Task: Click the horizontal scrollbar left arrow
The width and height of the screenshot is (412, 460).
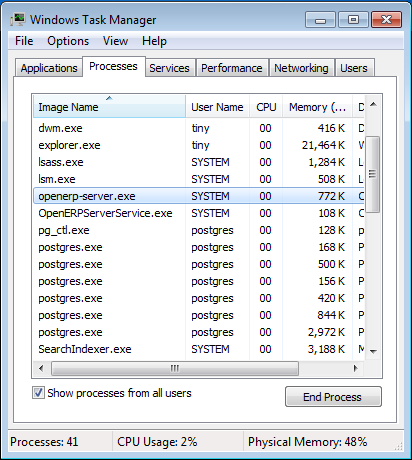Action: (x=41, y=368)
